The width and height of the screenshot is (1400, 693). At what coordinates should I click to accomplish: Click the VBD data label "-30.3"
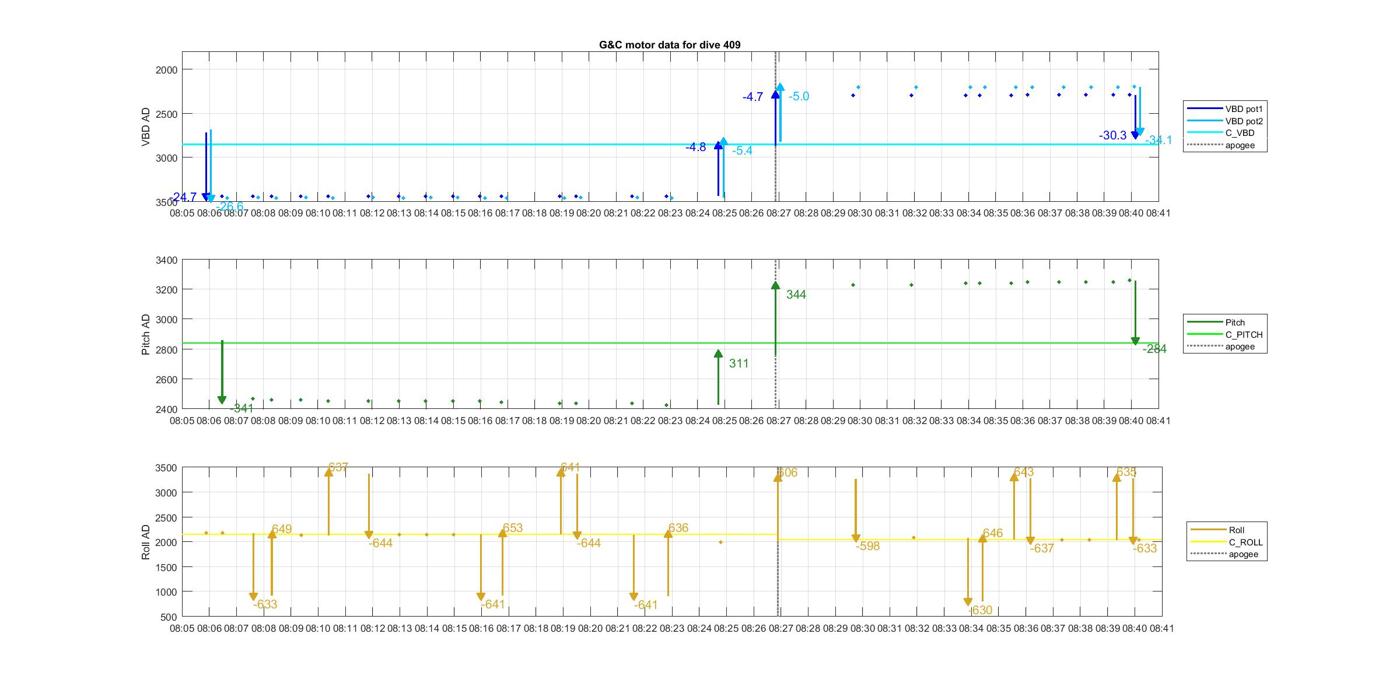coord(1113,136)
